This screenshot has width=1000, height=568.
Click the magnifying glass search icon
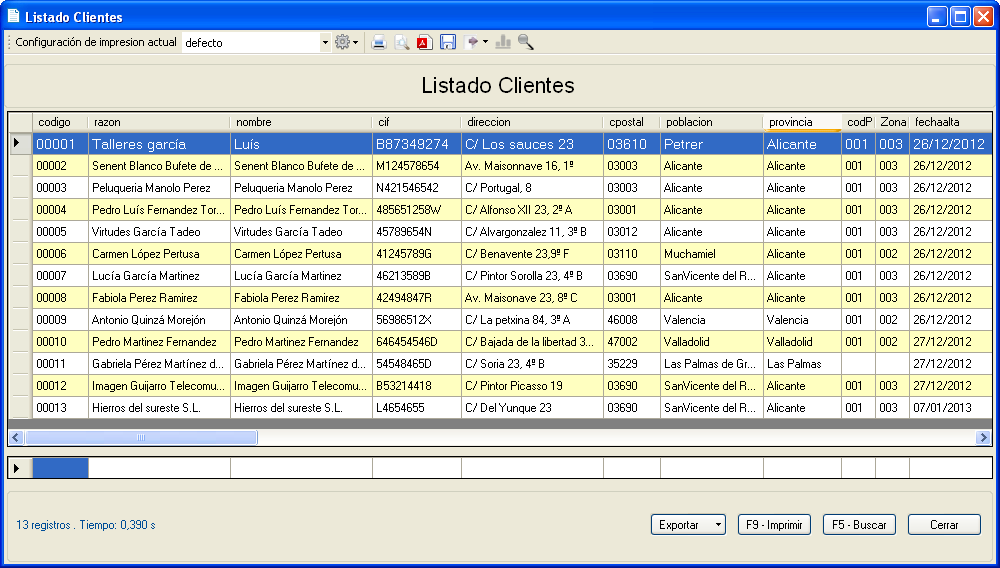(525, 42)
